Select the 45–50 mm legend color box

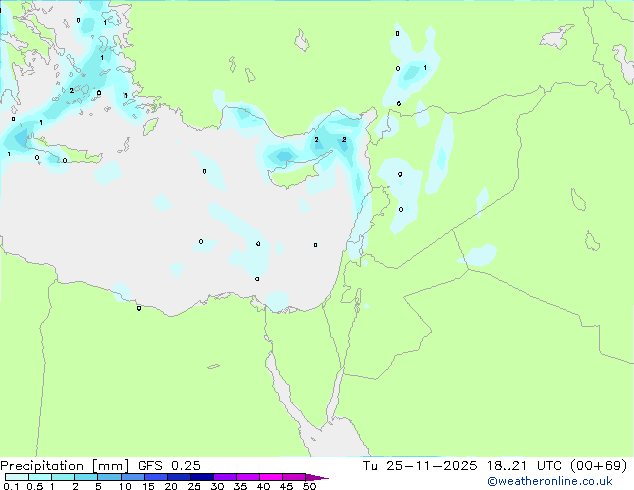(x=294, y=477)
